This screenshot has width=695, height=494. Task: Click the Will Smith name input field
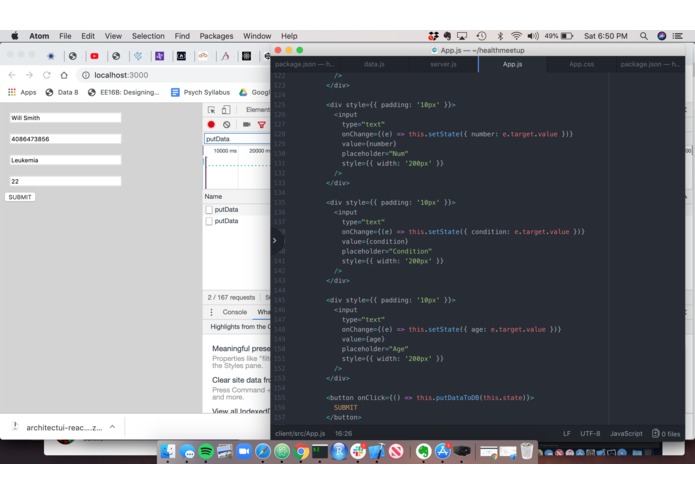coord(65,118)
